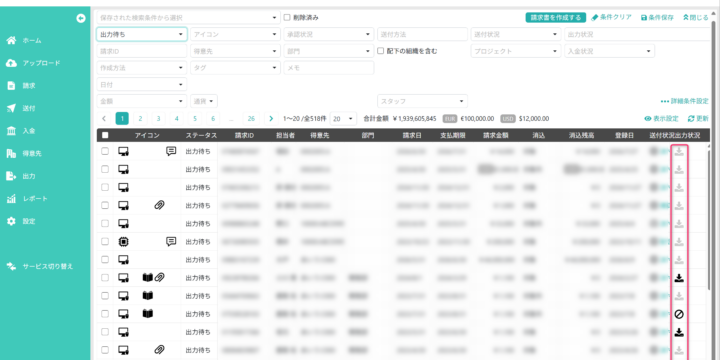This screenshot has height=360, width=720.
Task: Open 設定 settings in the sidebar
Action: 21,221
